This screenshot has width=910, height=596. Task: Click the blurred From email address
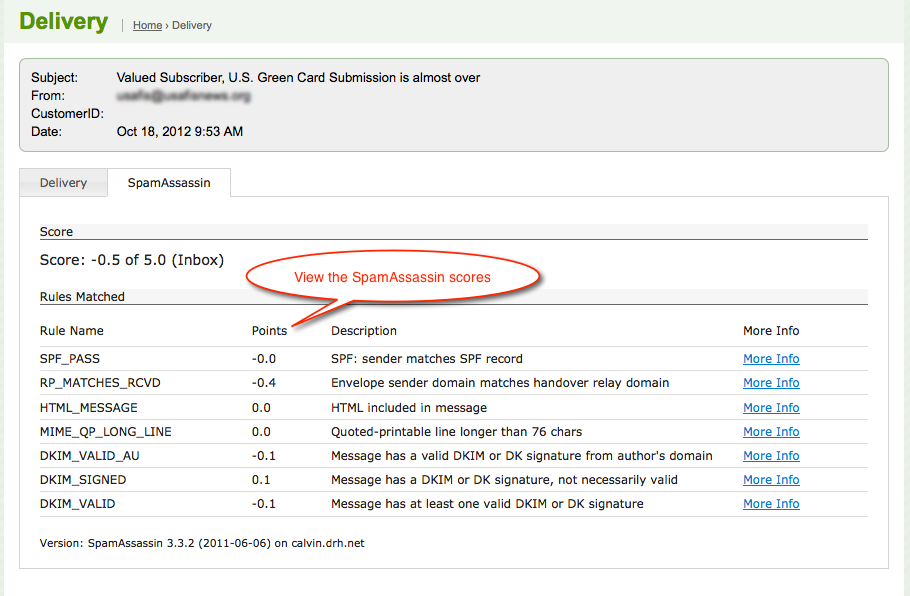pyautogui.click(x=181, y=96)
